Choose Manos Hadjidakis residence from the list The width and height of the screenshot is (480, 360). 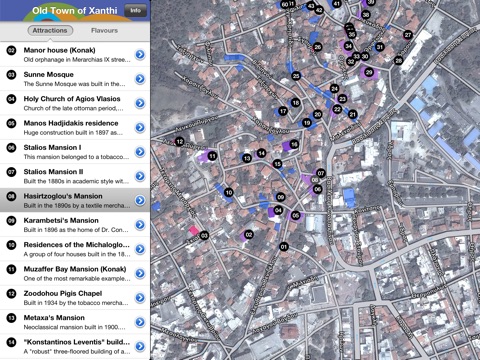coord(75,127)
